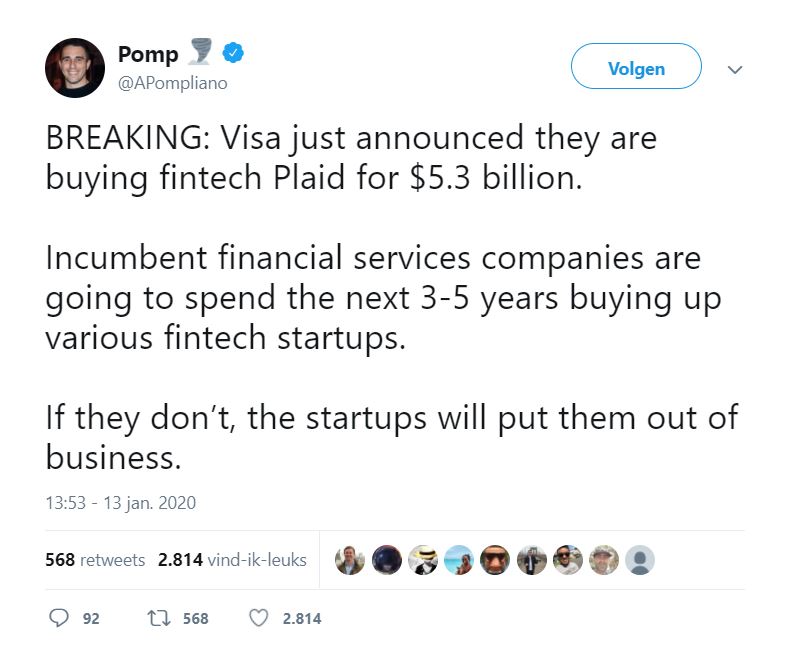View the list of 568 retweets
The width and height of the screenshot is (790, 650).
tap(95, 560)
